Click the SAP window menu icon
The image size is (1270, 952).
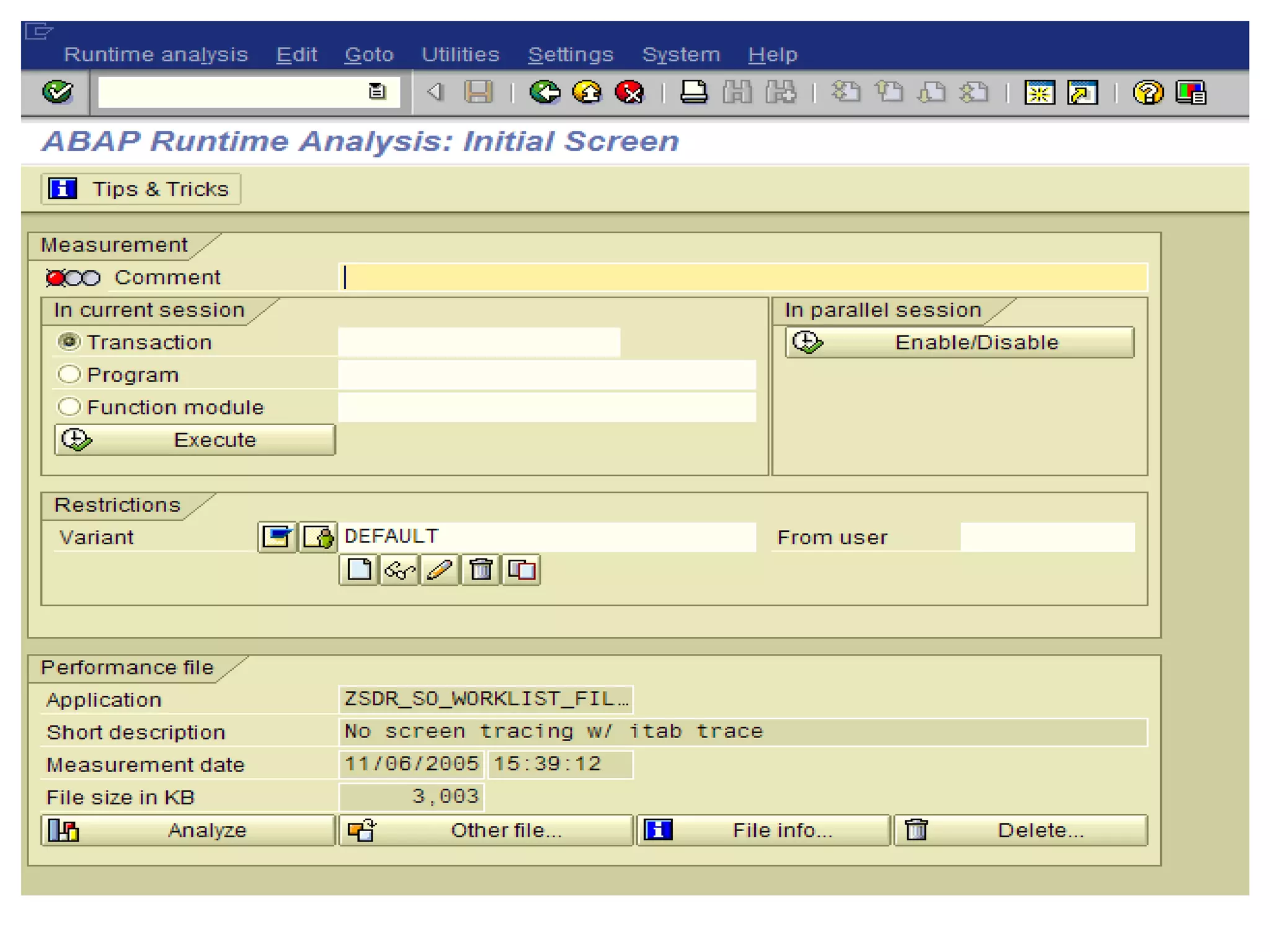[38, 30]
